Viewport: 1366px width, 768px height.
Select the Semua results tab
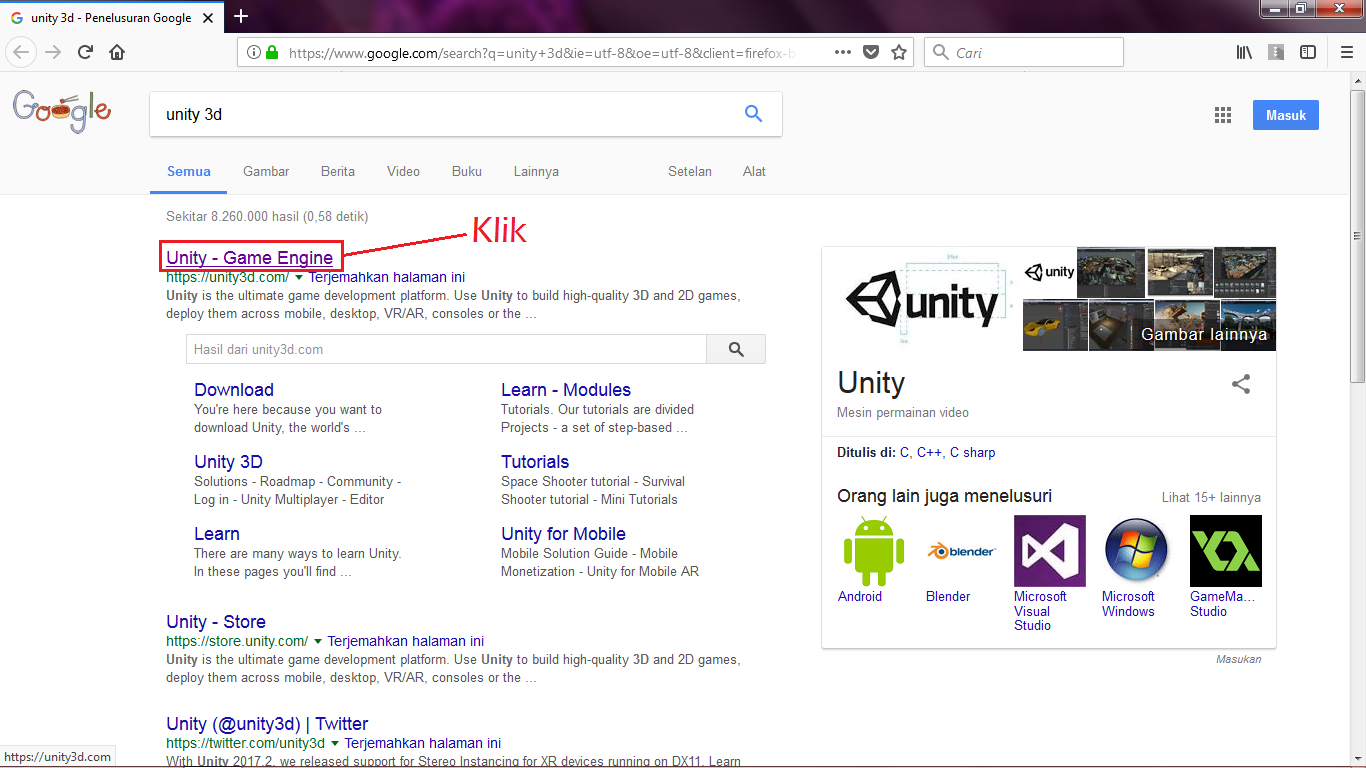[189, 171]
